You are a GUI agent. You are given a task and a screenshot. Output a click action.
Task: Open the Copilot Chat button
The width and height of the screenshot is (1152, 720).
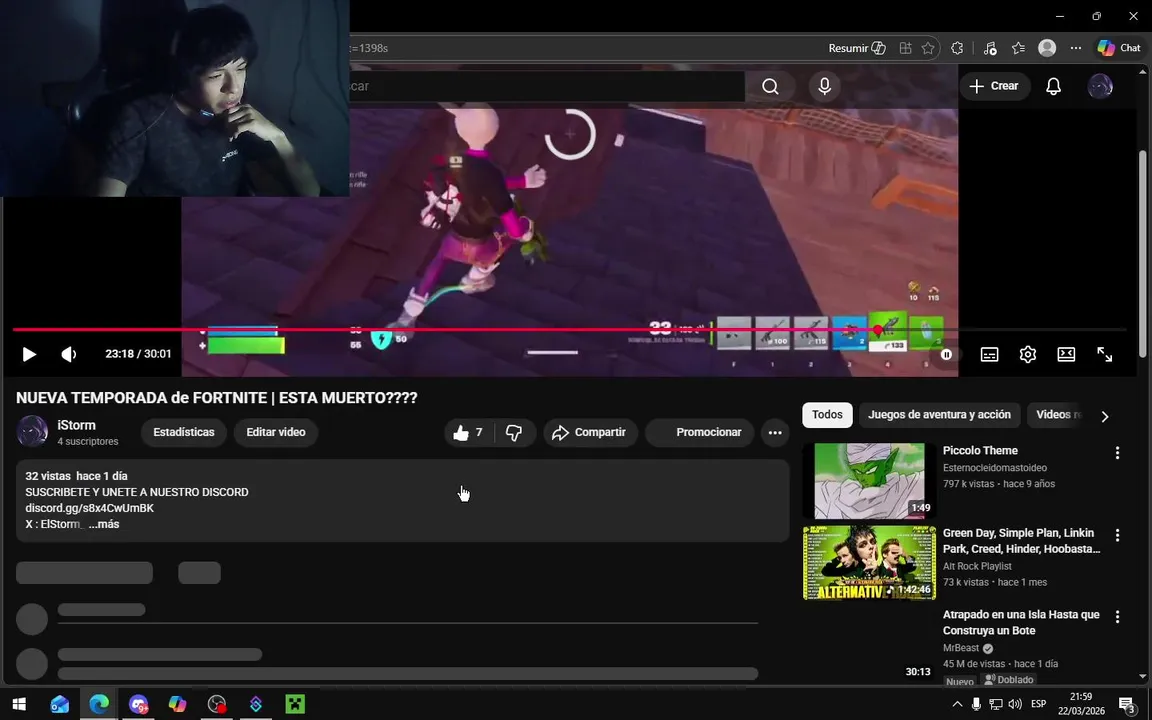[x=1119, y=48]
